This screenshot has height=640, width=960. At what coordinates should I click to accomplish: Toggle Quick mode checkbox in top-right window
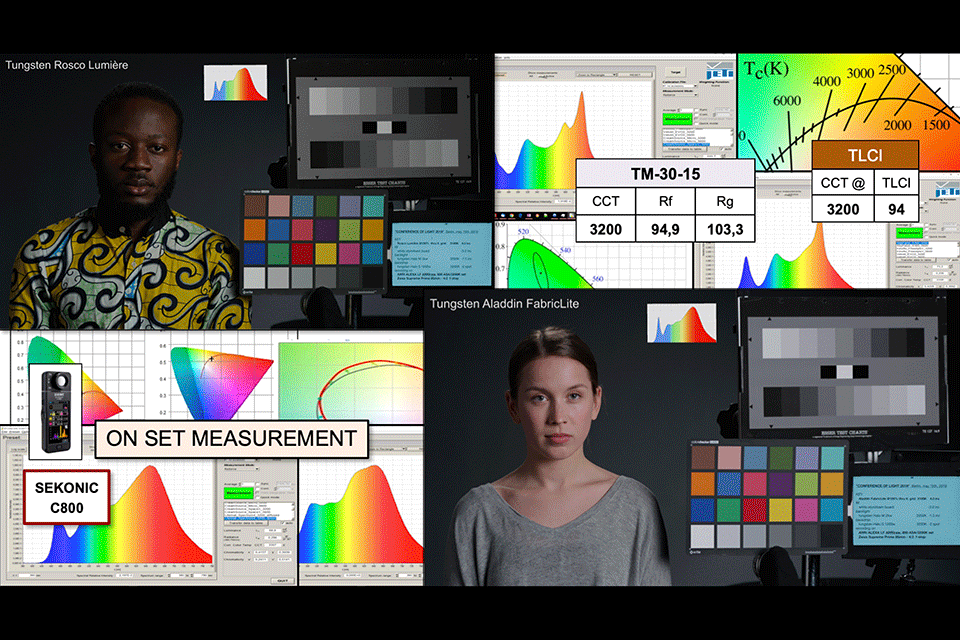[697, 124]
